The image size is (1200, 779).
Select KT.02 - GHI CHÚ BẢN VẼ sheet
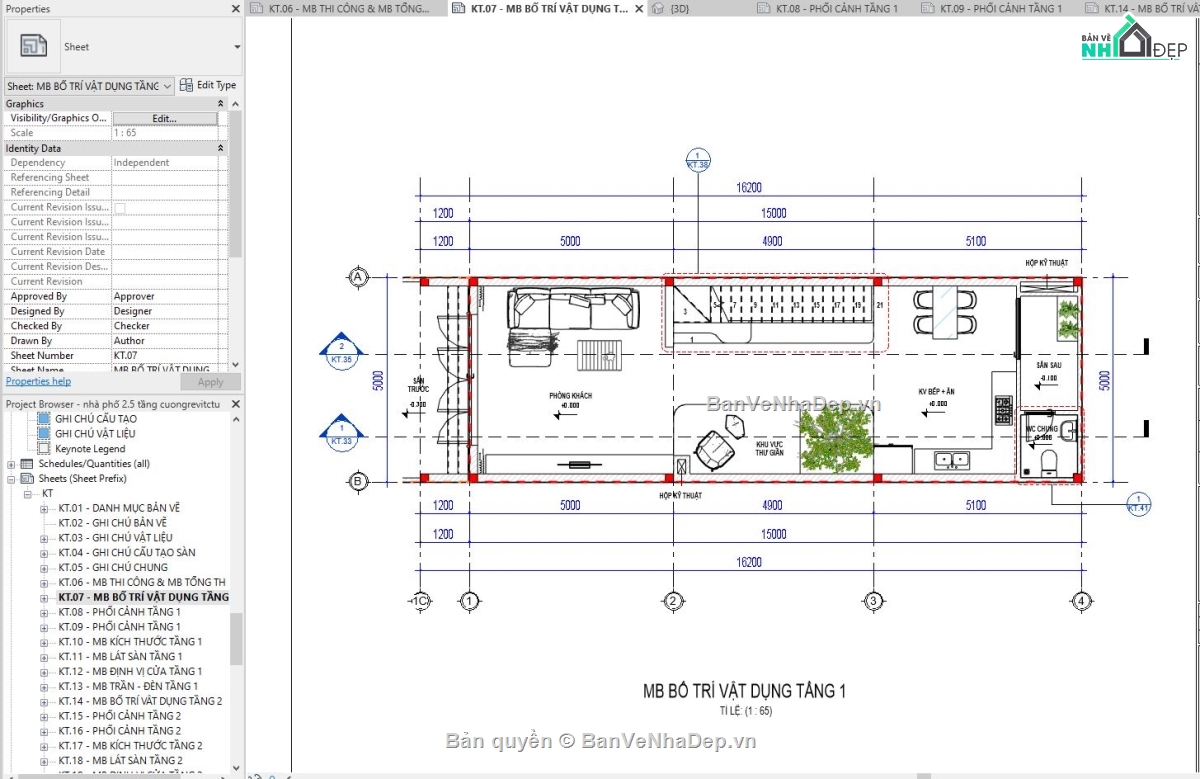click(112, 523)
